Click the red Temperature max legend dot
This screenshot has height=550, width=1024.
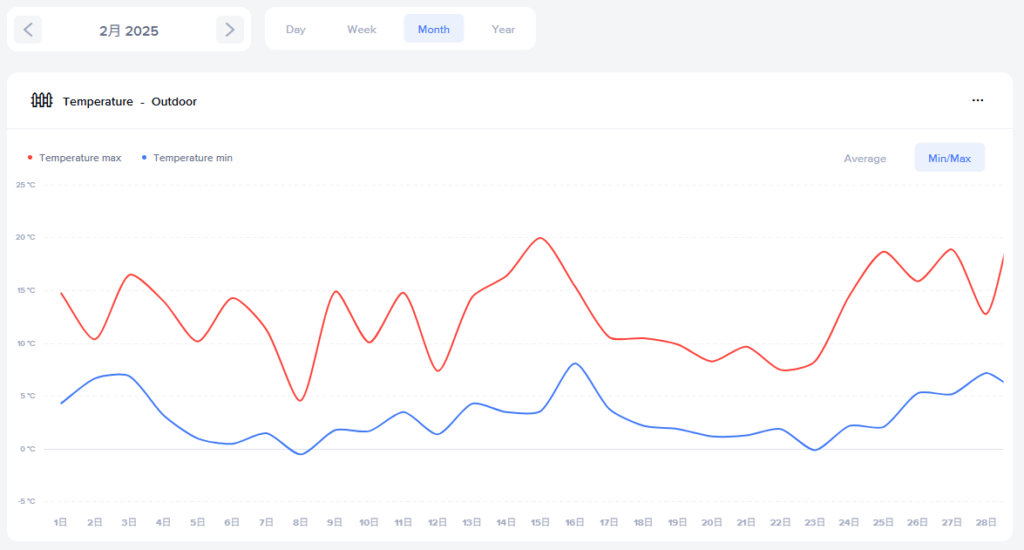[x=30, y=158]
